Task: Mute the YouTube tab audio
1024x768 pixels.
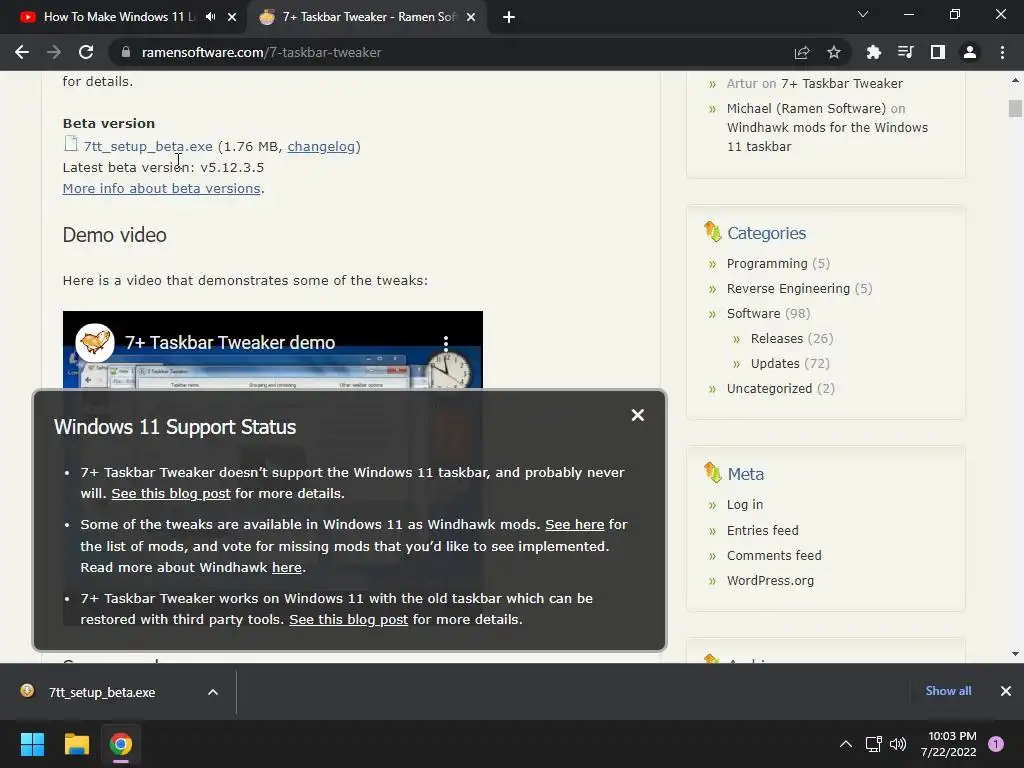Action: (x=210, y=17)
